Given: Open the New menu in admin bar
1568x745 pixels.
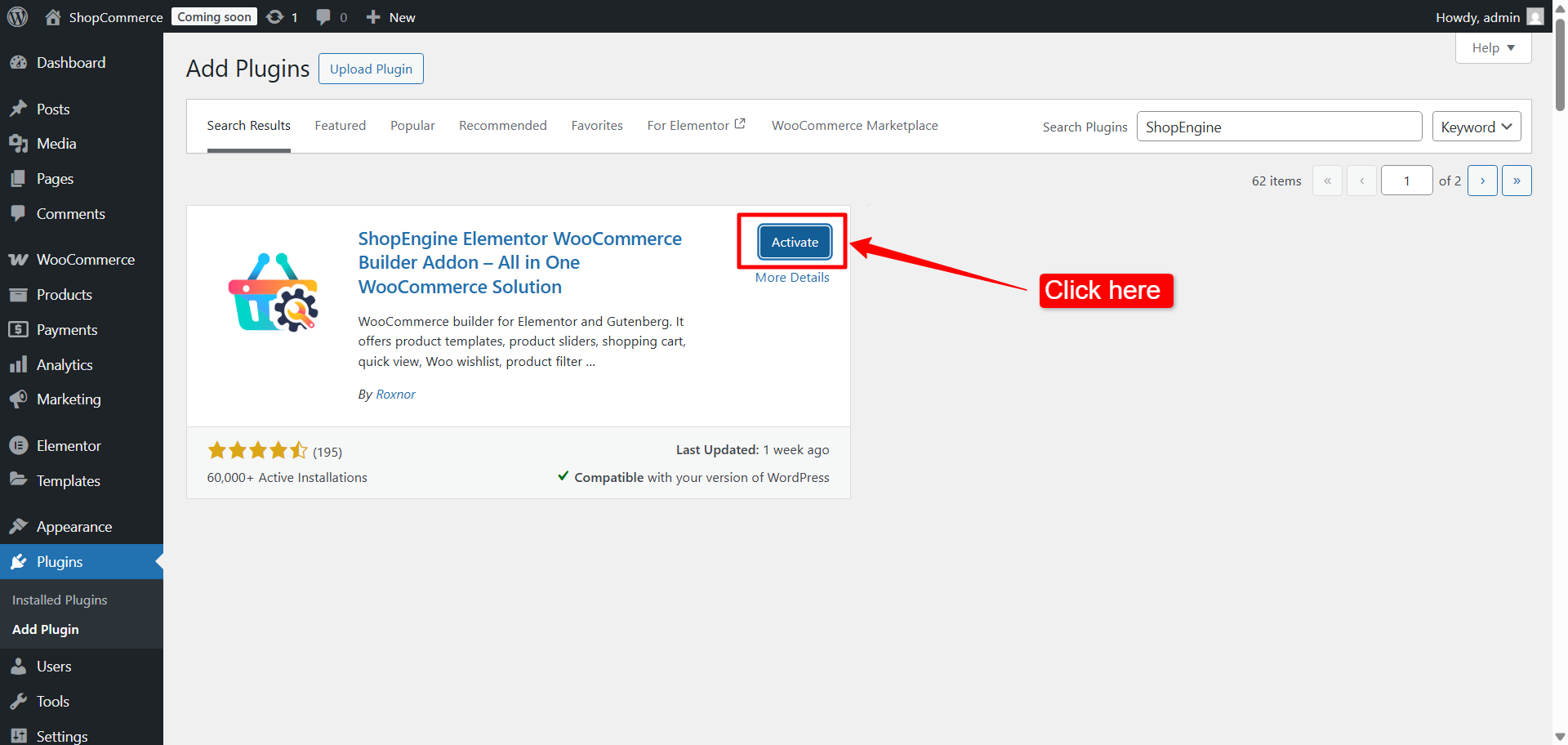Looking at the screenshot, I should click(390, 16).
